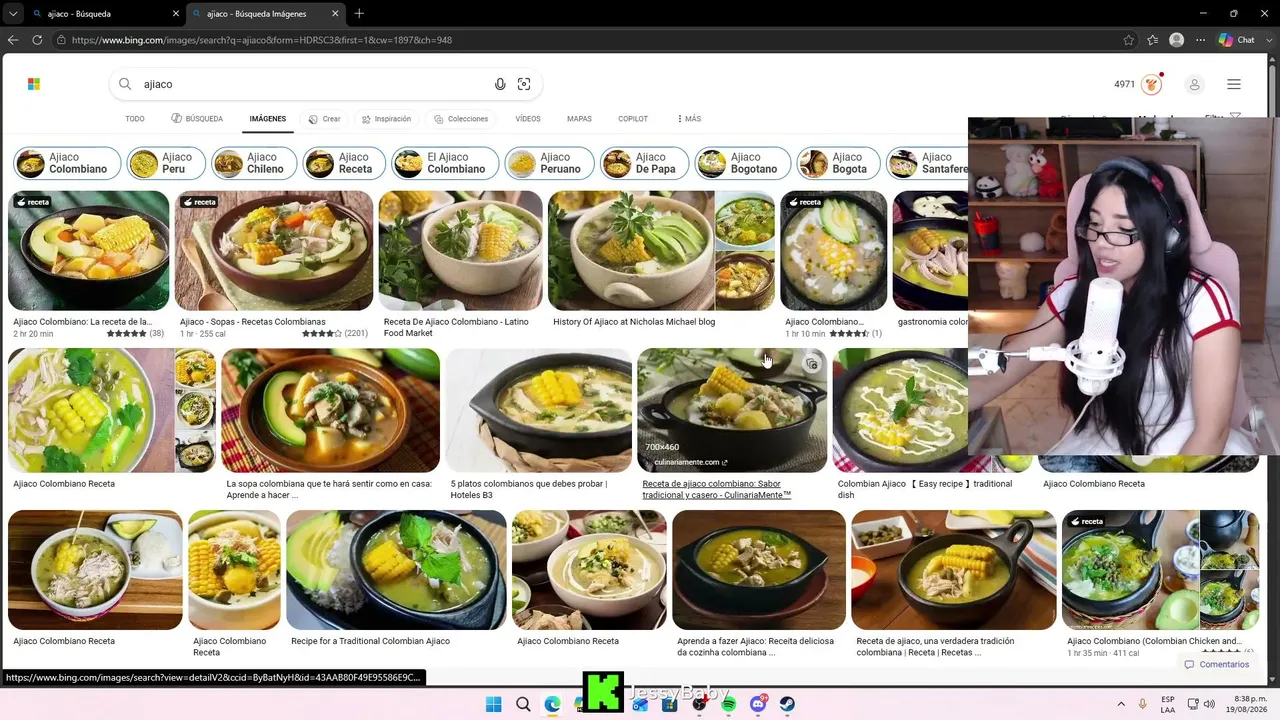Select the 'Ajiaco Bogotano' suggestion chip
The image size is (1280, 720).
(743, 163)
